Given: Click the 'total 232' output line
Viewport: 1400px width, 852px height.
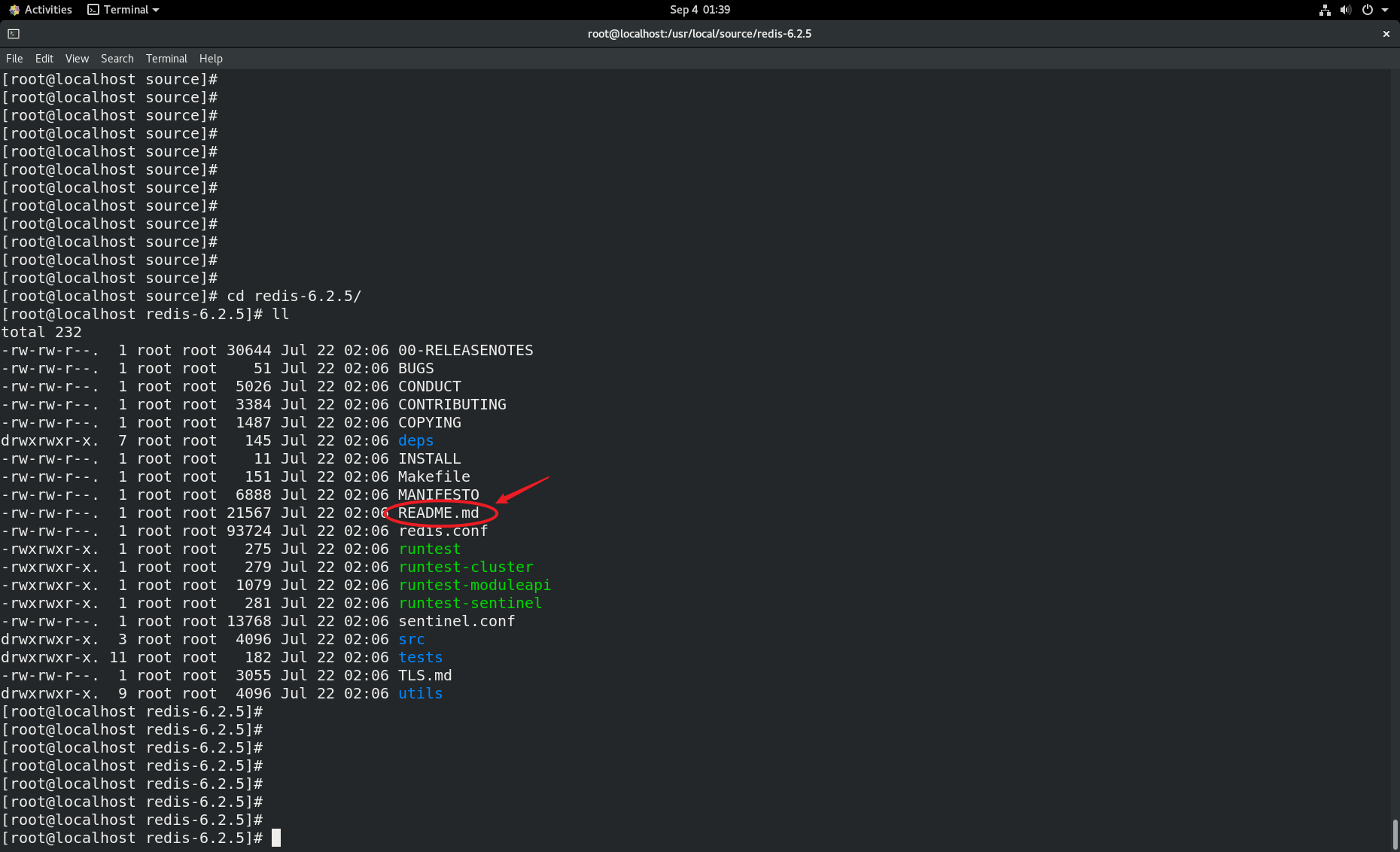Looking at the screenshot, I should tap(41, 332).
